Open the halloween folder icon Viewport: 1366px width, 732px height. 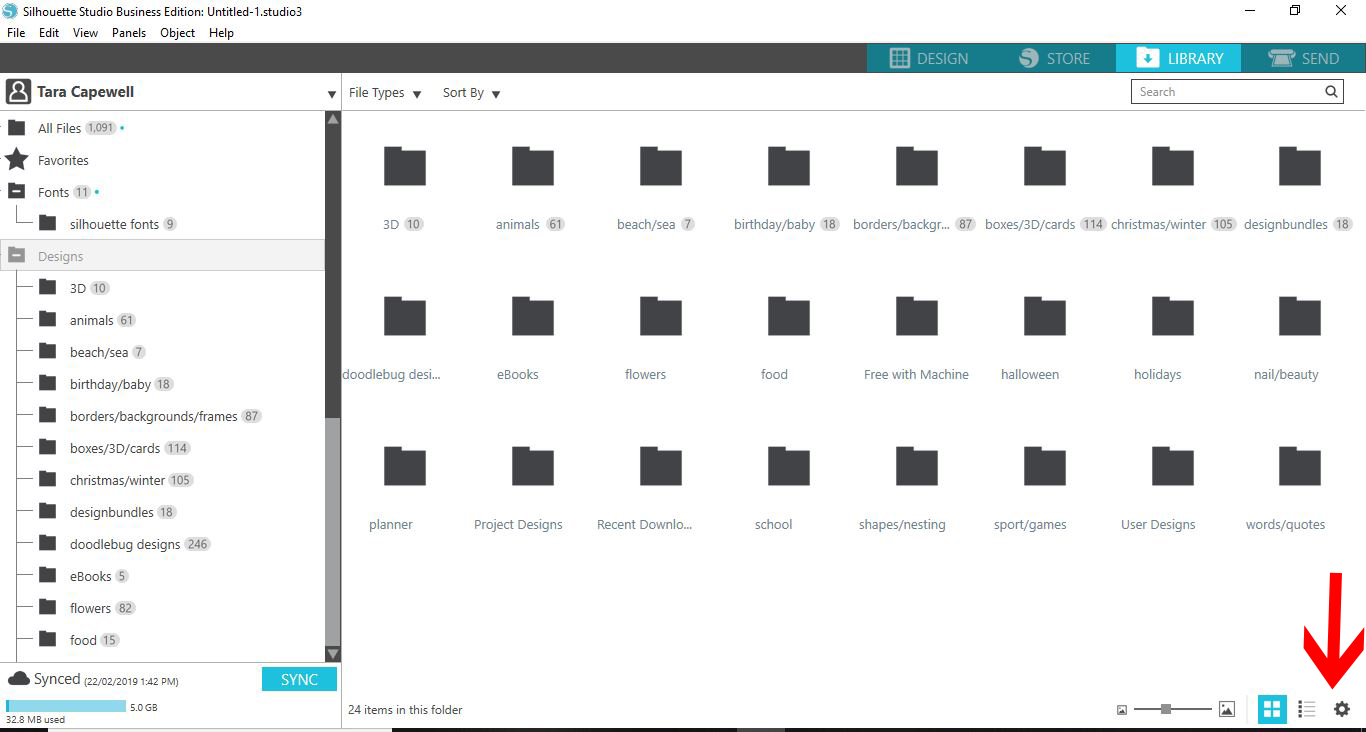coord(1045,316)
